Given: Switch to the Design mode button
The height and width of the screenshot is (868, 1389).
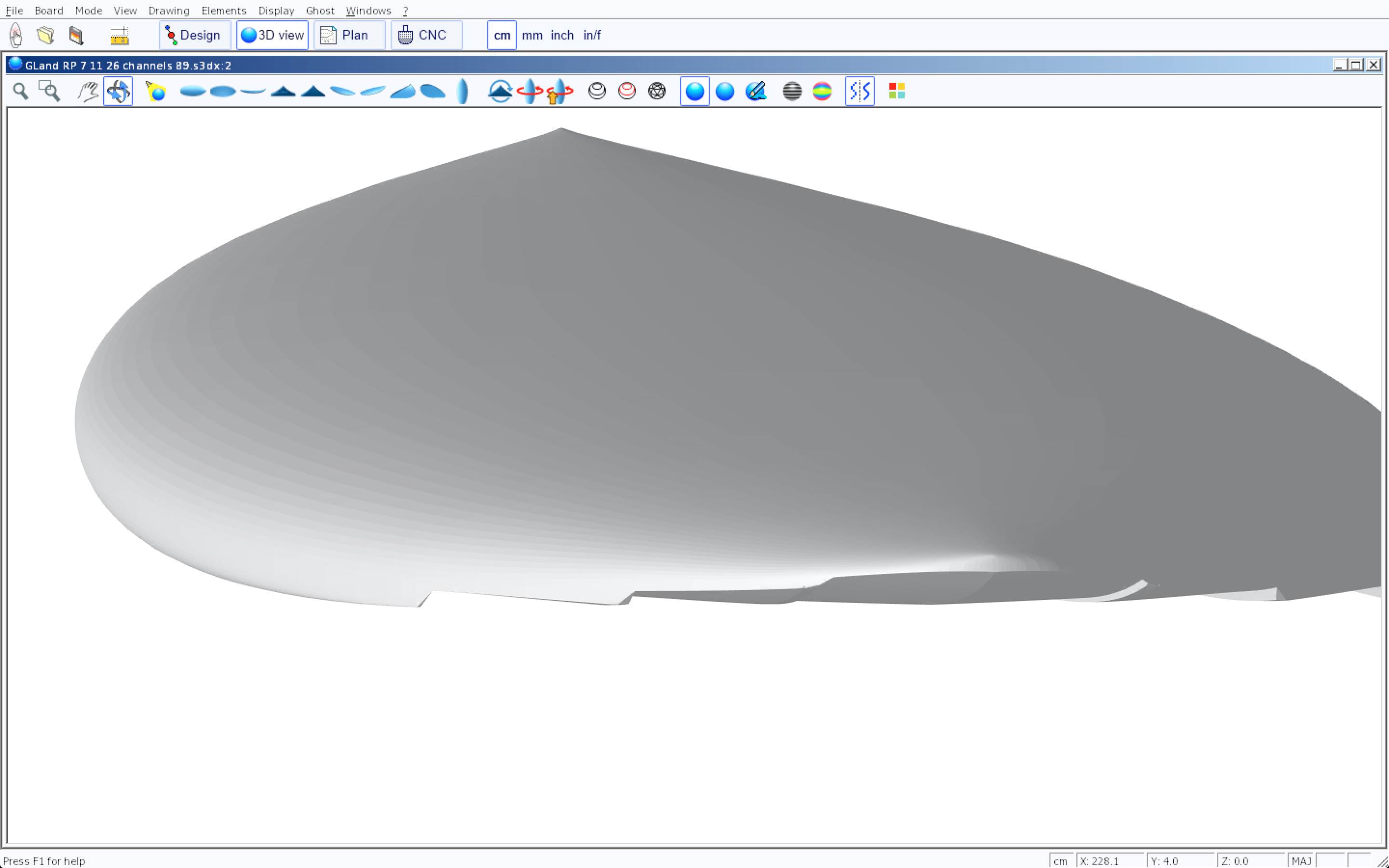Looking at the screenshot, I should tap(194, 35).
